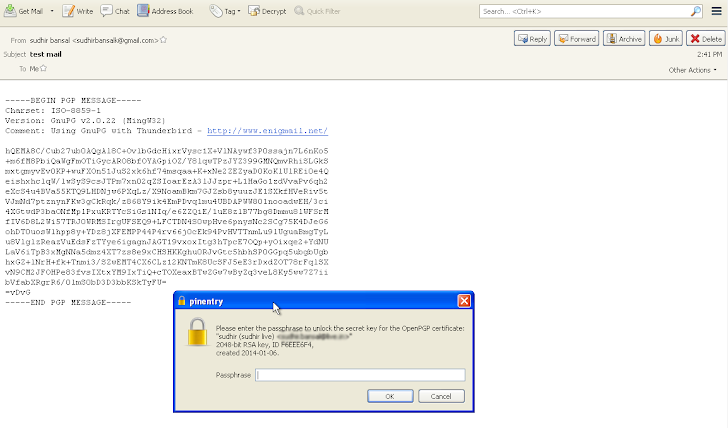Mark the message as Junk
728x428 pixels.
point(666,39)
